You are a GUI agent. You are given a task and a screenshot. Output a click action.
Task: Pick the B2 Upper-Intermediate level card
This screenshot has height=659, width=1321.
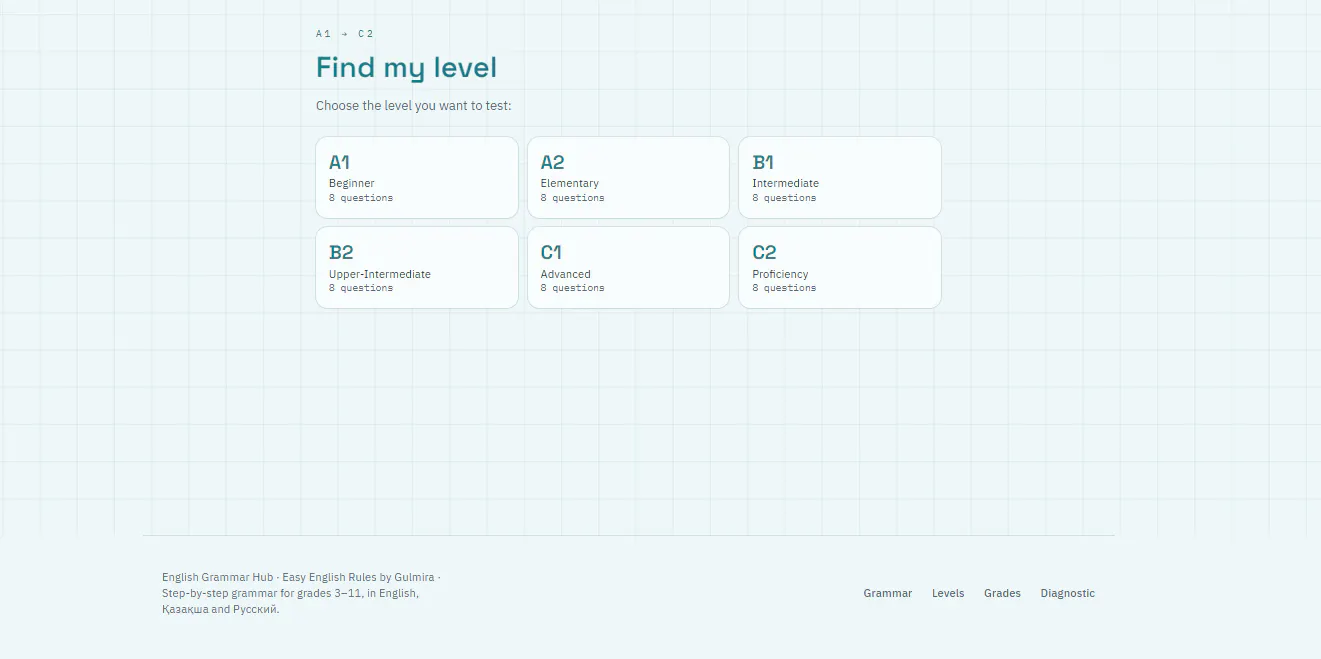(x=417, y=268)
